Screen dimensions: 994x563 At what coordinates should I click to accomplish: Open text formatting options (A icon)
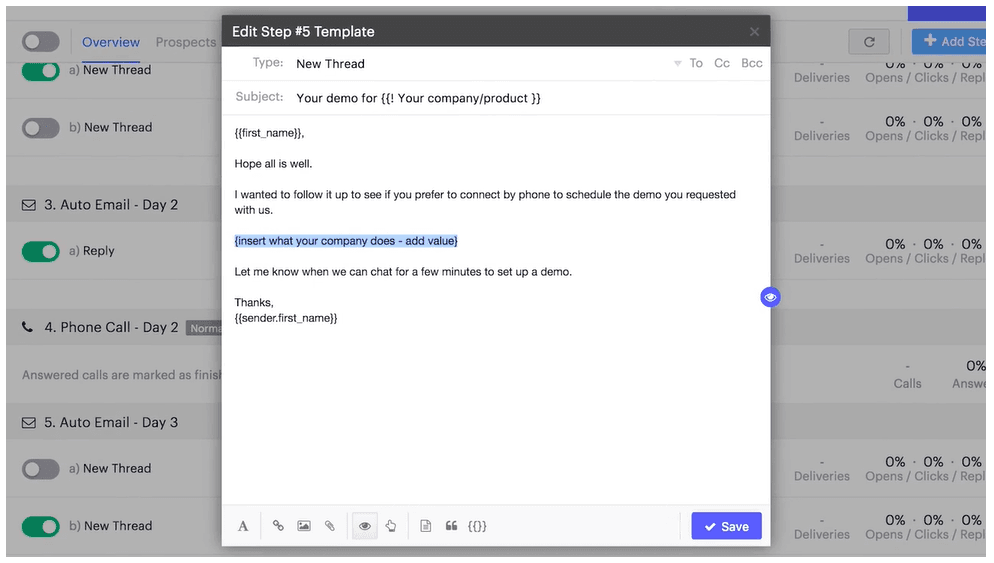243,526
